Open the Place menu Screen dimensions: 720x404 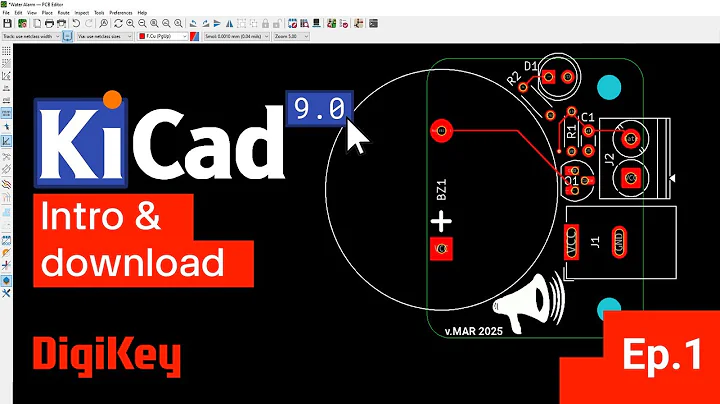[47, 13]
